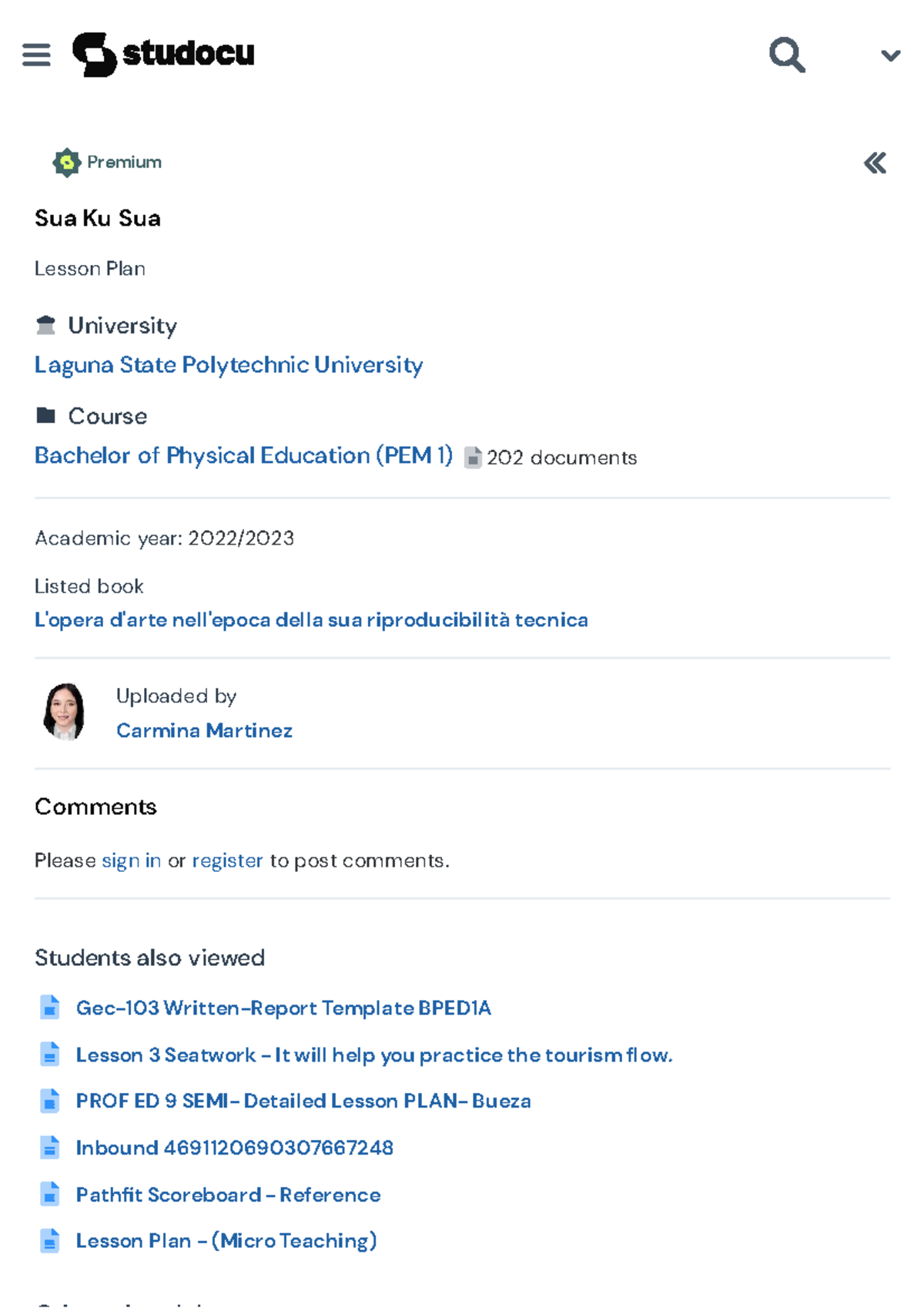Open the hamburger navigation menu
This screenshot has height=1308, width=924.
(x=36, y=54)
